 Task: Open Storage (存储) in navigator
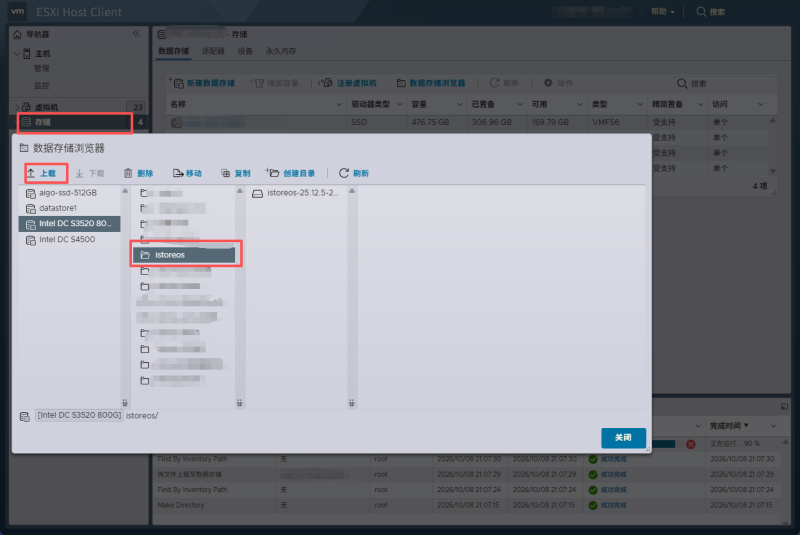pyautogui.click(x=76, y=122)
